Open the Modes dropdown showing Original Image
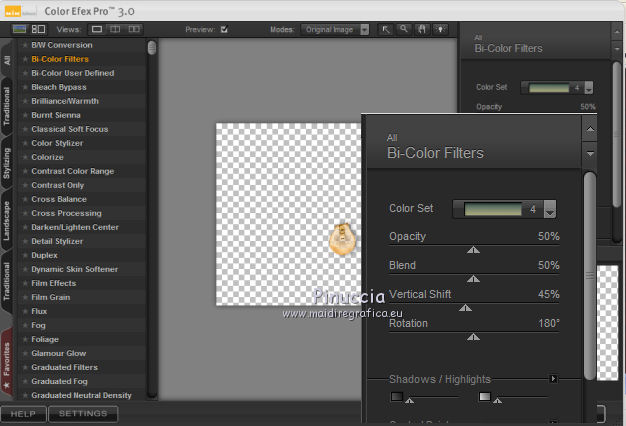The image size is (626, 426). (335, 30)
